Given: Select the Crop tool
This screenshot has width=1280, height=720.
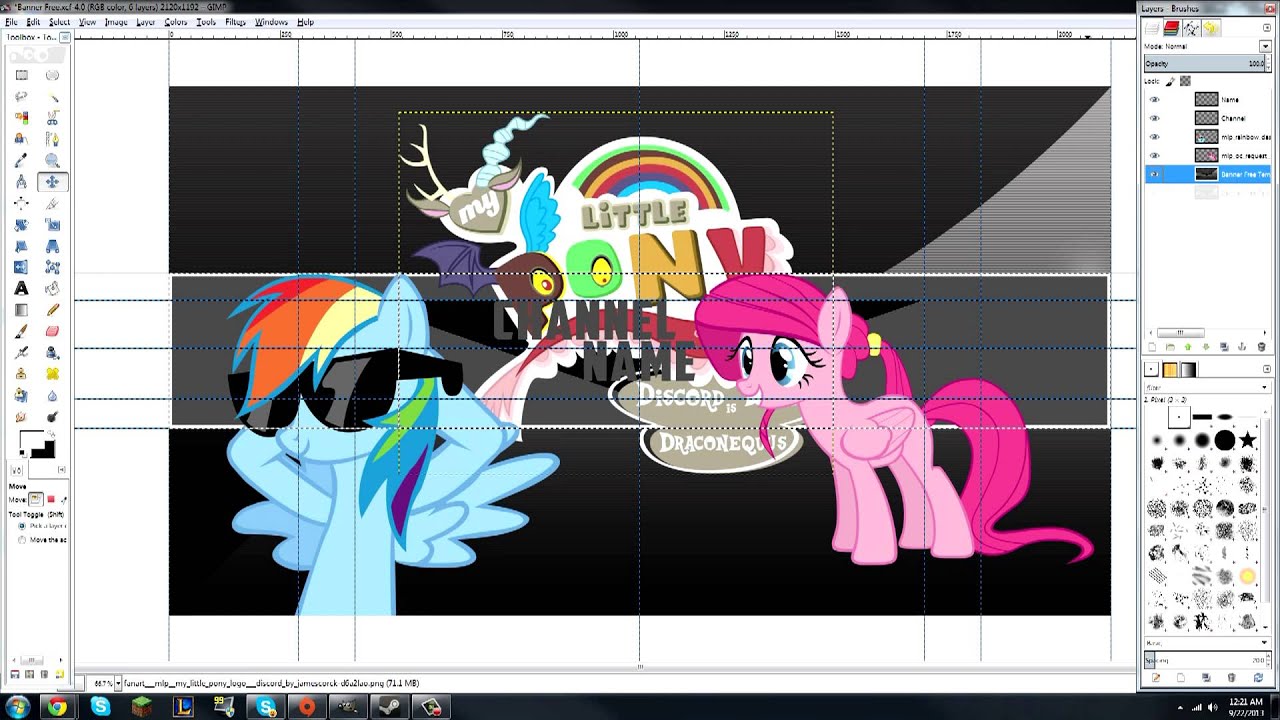Looking at the screenshot, I should tap(52, 203).
